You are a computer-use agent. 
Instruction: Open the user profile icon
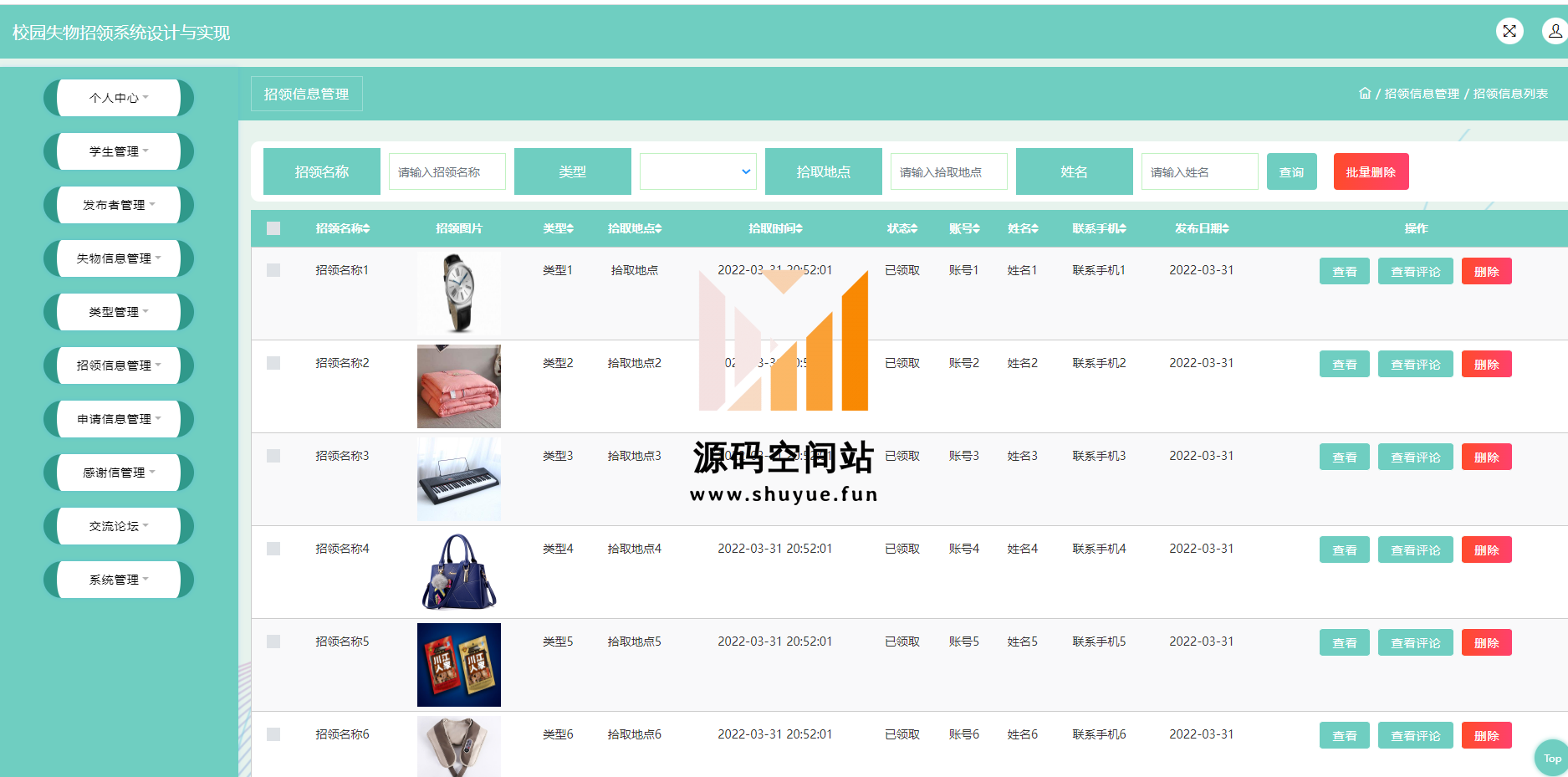pyautogui.click(x=1555, y=32)
